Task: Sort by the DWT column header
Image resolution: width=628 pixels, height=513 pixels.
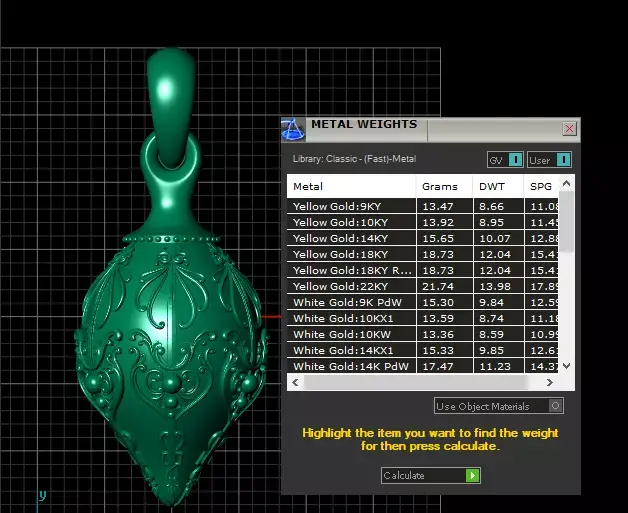Action: (499, 187)
